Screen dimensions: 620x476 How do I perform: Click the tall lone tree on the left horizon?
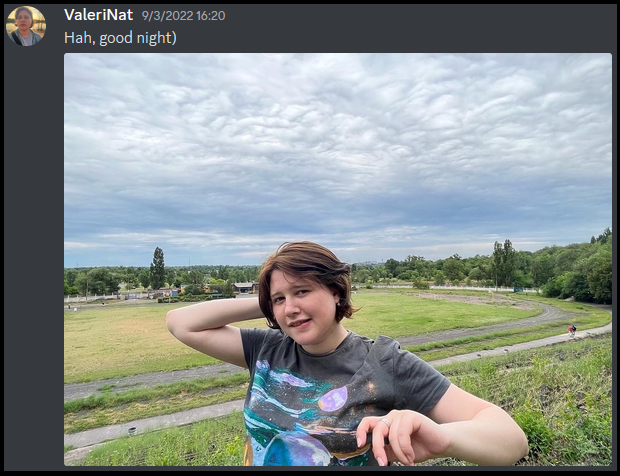click(x=157, y=268)
